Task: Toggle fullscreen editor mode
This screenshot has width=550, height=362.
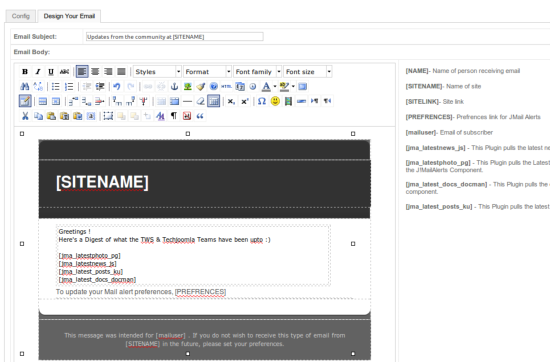Action: pyautogui.click(x=302, y=86)
